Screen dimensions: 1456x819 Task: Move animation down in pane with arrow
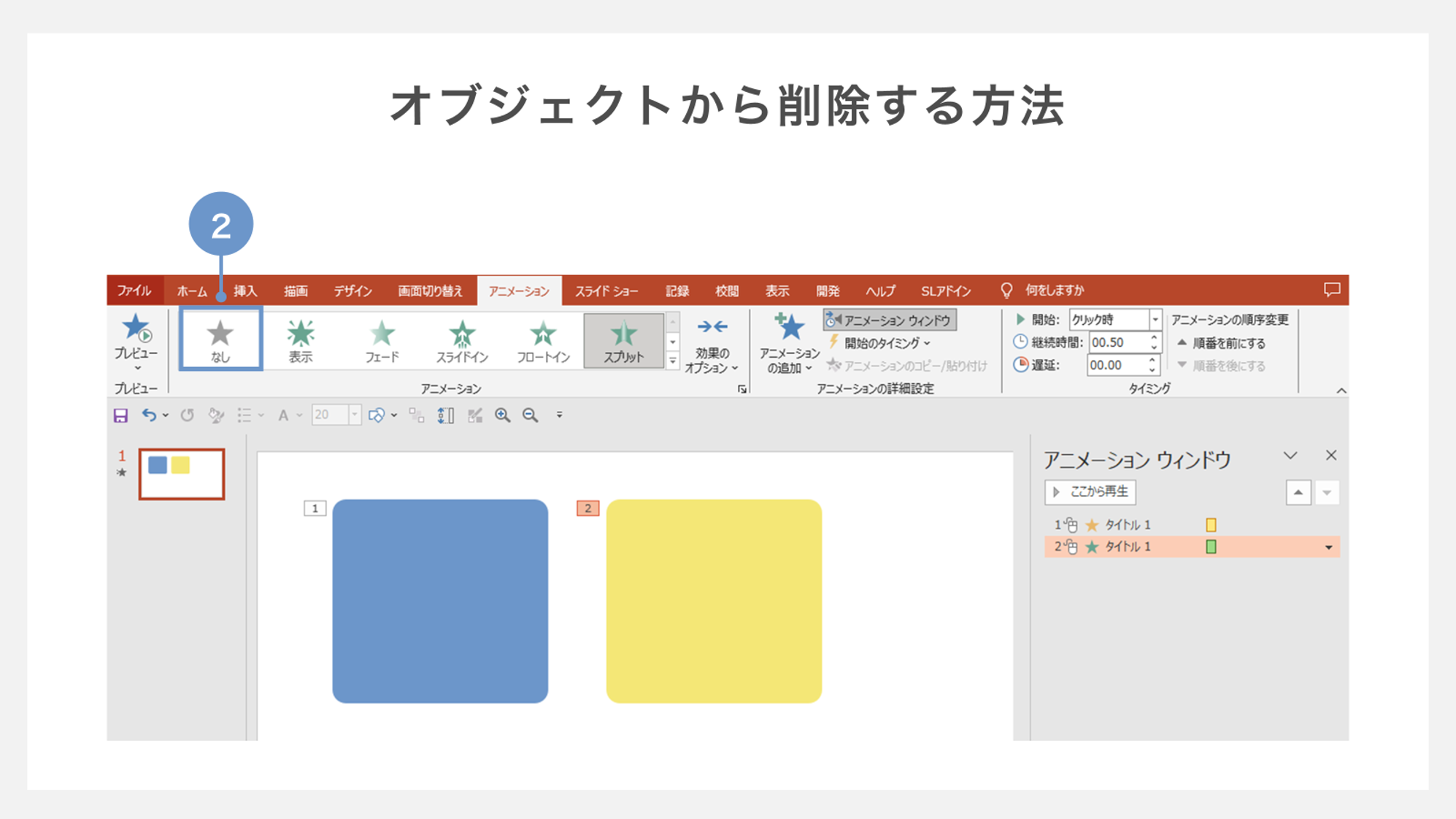pos(1327,493)
